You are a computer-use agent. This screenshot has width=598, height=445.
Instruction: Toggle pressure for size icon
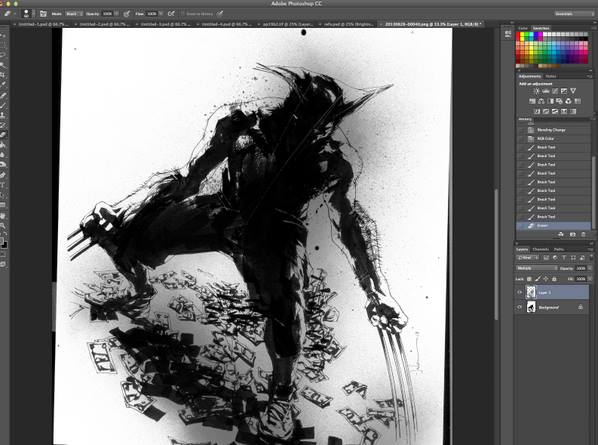(x=220, y=14)
